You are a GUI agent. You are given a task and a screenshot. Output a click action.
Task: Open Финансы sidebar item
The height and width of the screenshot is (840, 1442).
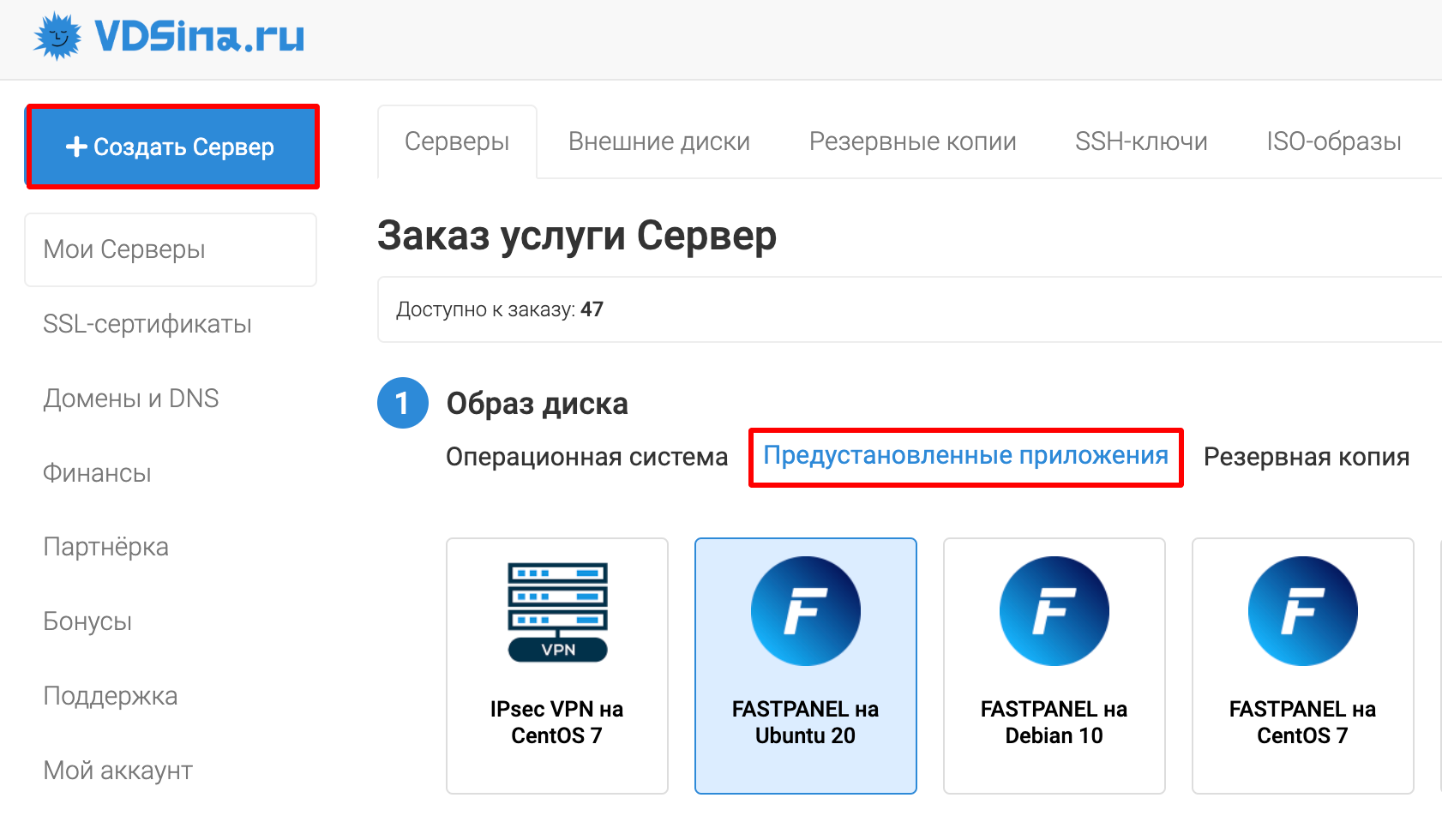click(97, 473)
